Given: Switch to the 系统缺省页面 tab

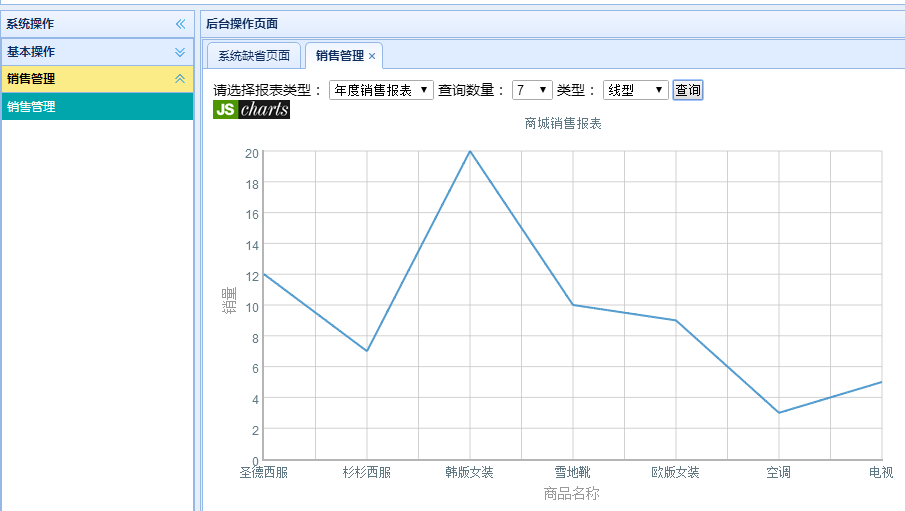Looking at the screenshot, I should pyautogui.click(x=254, y=56).
